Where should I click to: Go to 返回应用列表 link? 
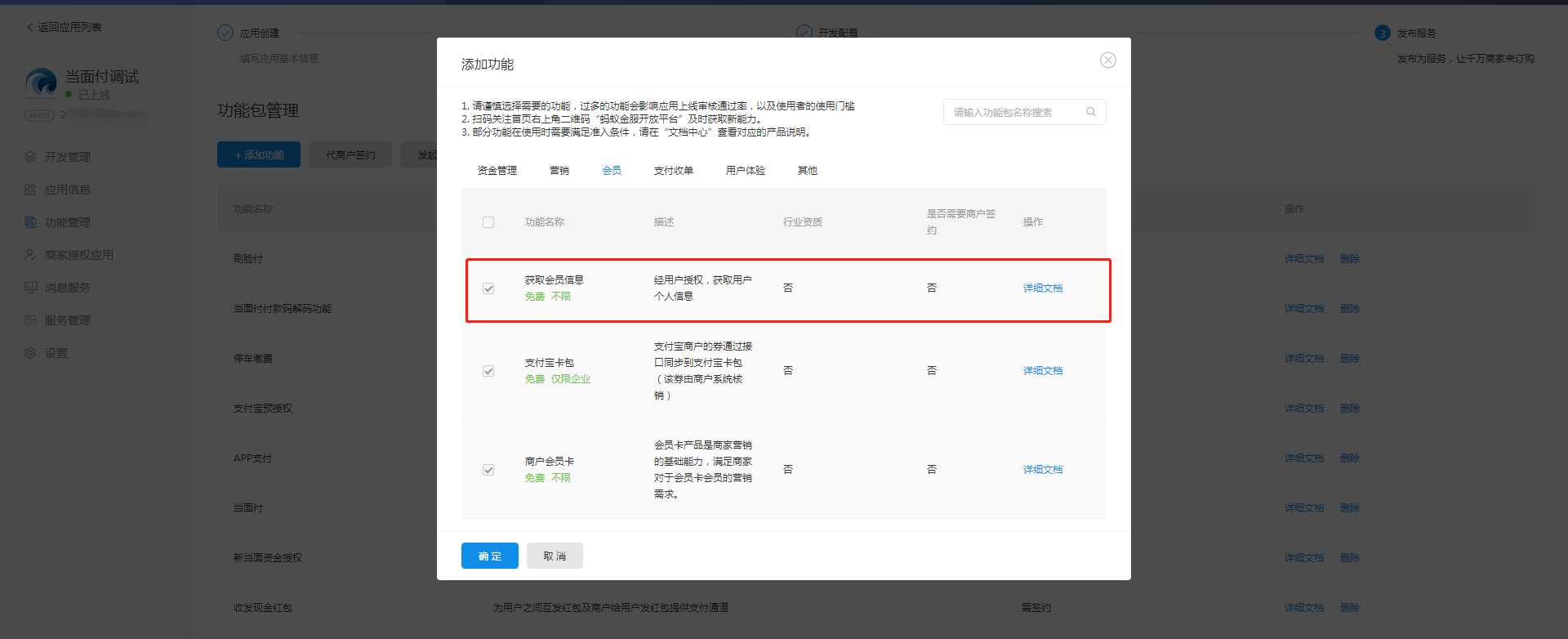tap(69, 27)
